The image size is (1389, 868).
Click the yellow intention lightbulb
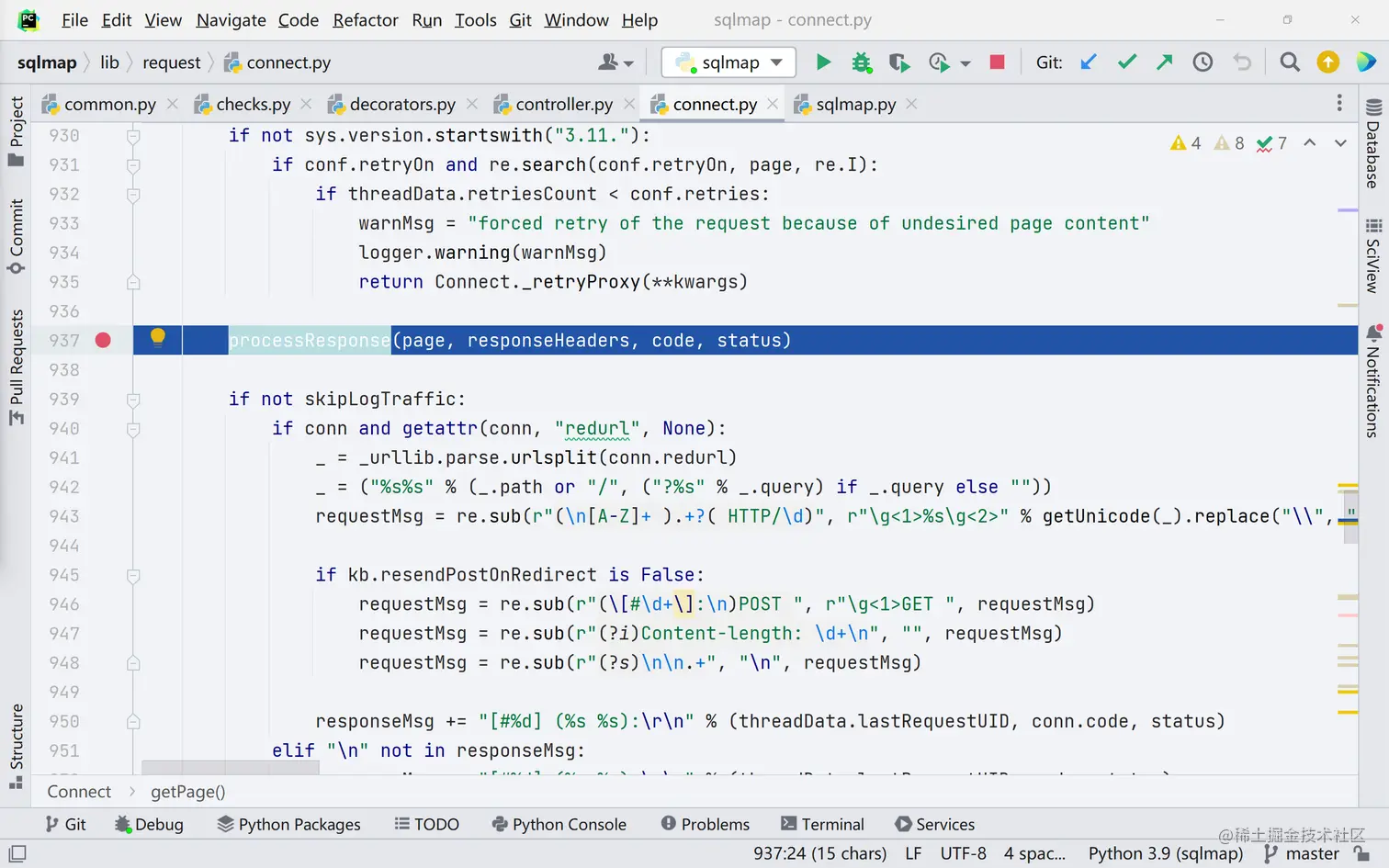158,337
